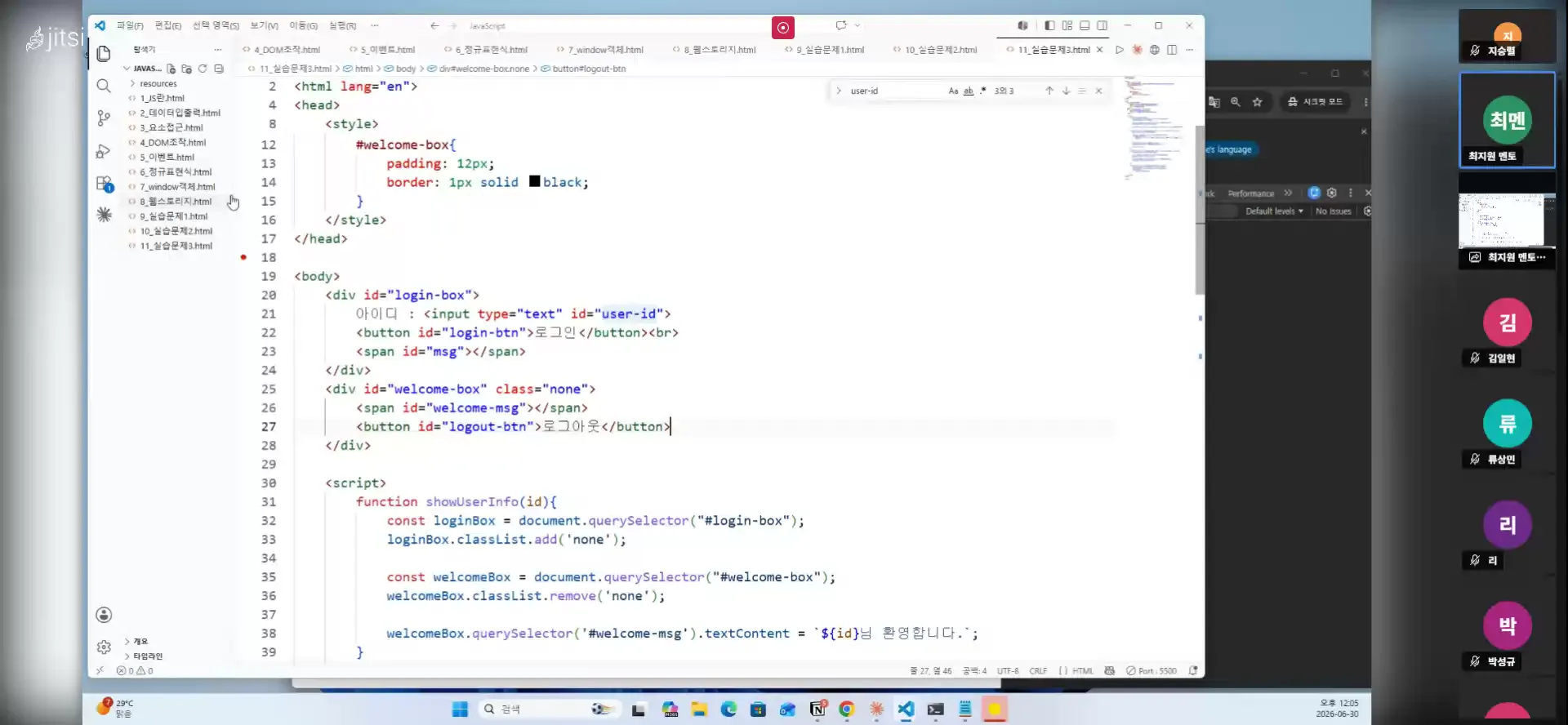Toggle regular expression in the find widget
Viewport: 1568px width, 725px height.
(983, 91)
